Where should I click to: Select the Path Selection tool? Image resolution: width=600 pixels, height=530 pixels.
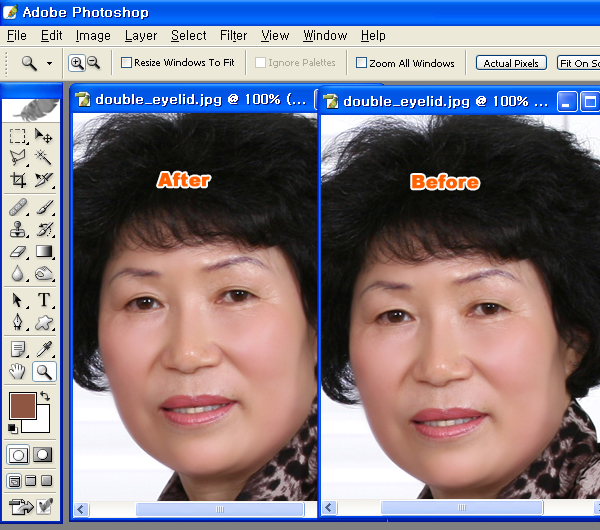(x=18, y=300)
